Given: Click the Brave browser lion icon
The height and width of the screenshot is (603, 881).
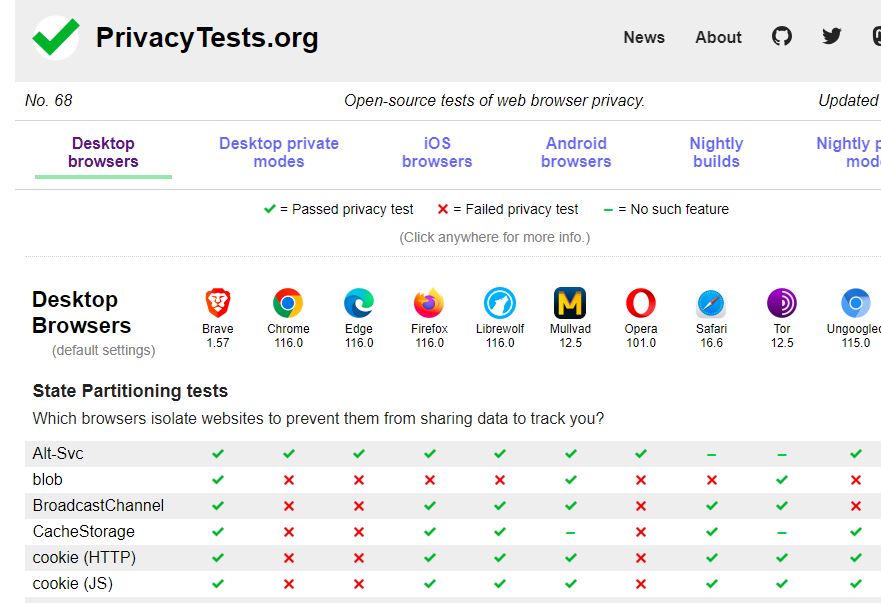Looking at the screenshot, I should click(x=218, y=303).
